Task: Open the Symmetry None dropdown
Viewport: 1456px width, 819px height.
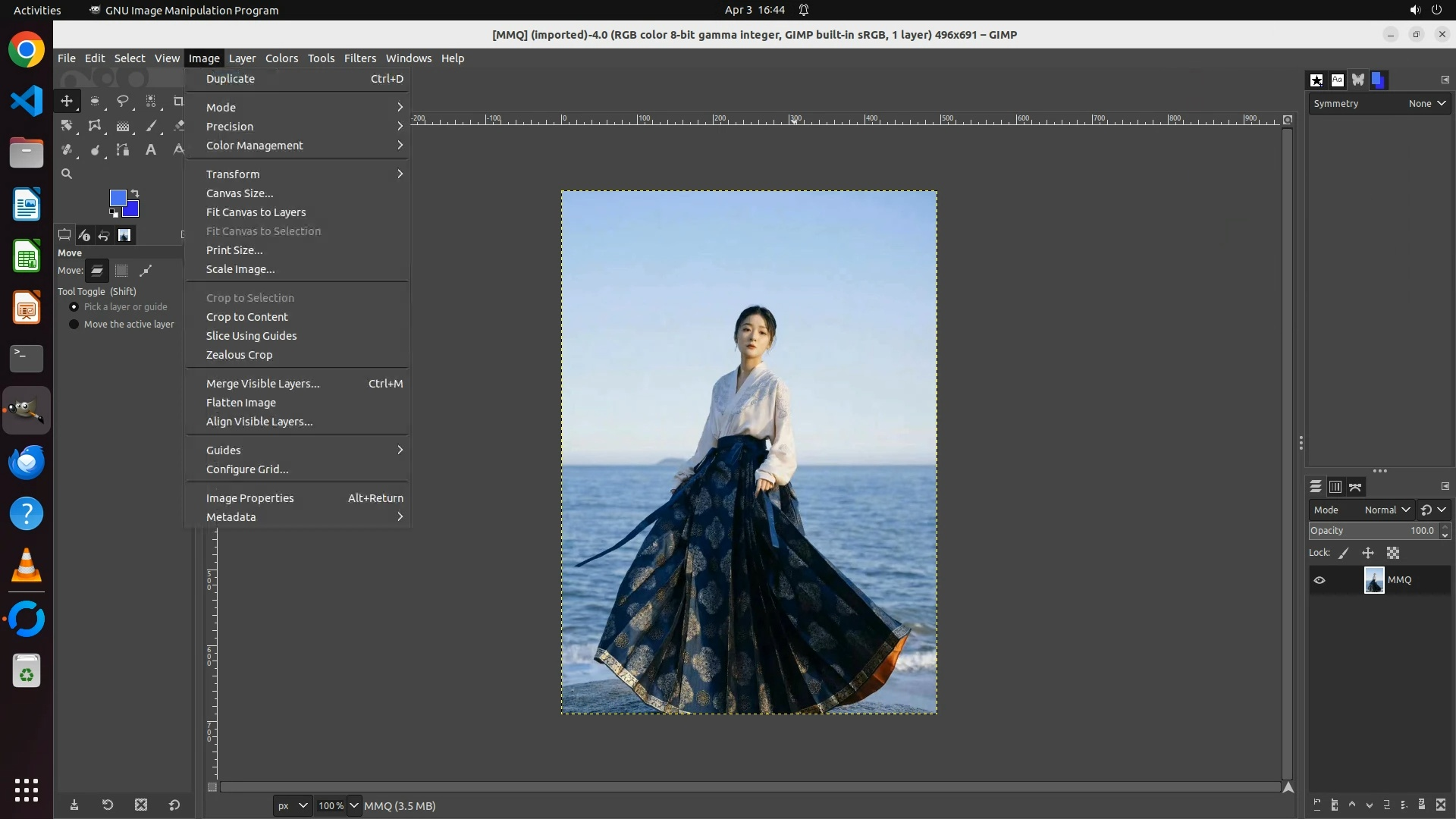Action: (1426, 104)
